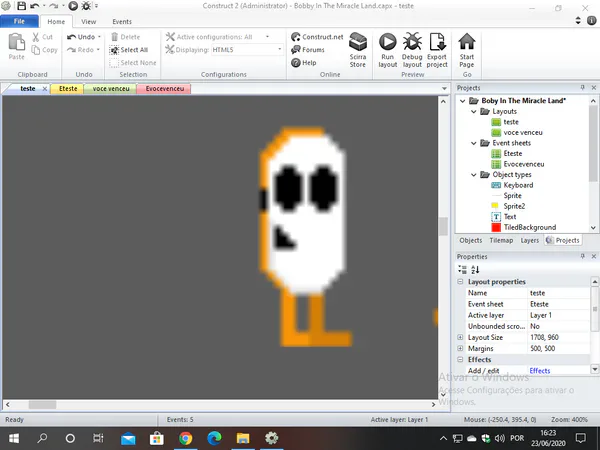Open the File menu

(x=19, y=21)
